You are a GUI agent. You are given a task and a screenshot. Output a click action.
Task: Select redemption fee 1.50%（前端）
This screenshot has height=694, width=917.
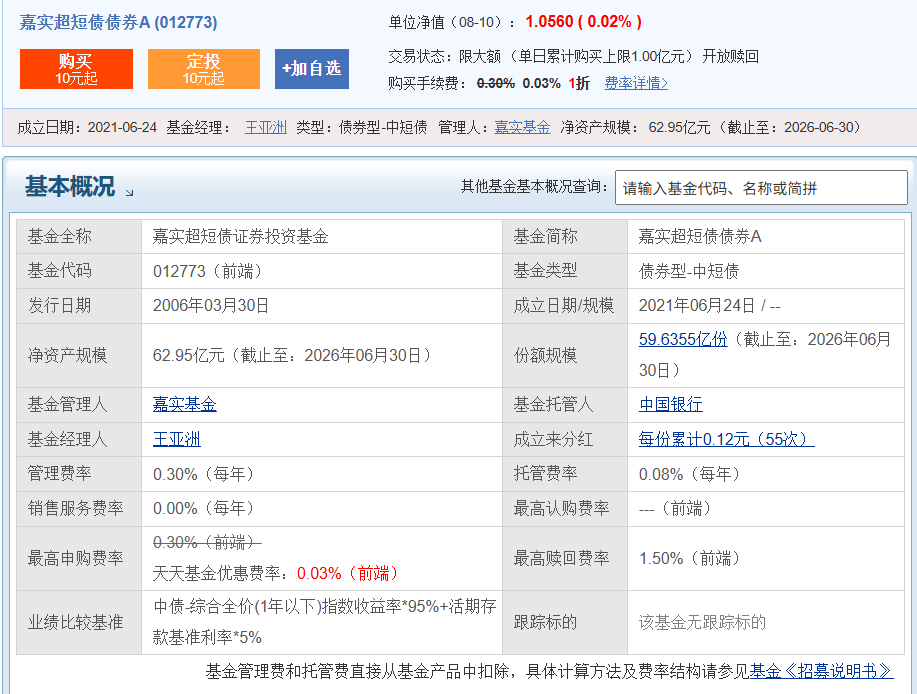pyautogui.click(x=691, y=558)
